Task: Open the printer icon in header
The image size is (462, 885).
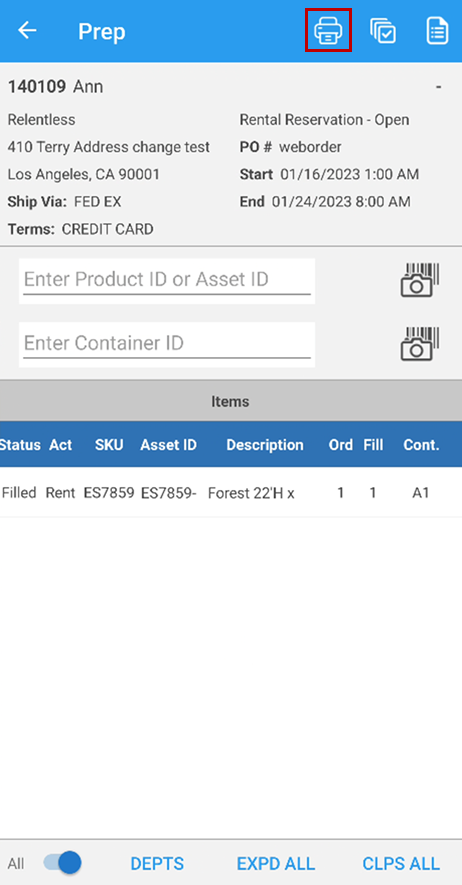Action: 328,30
